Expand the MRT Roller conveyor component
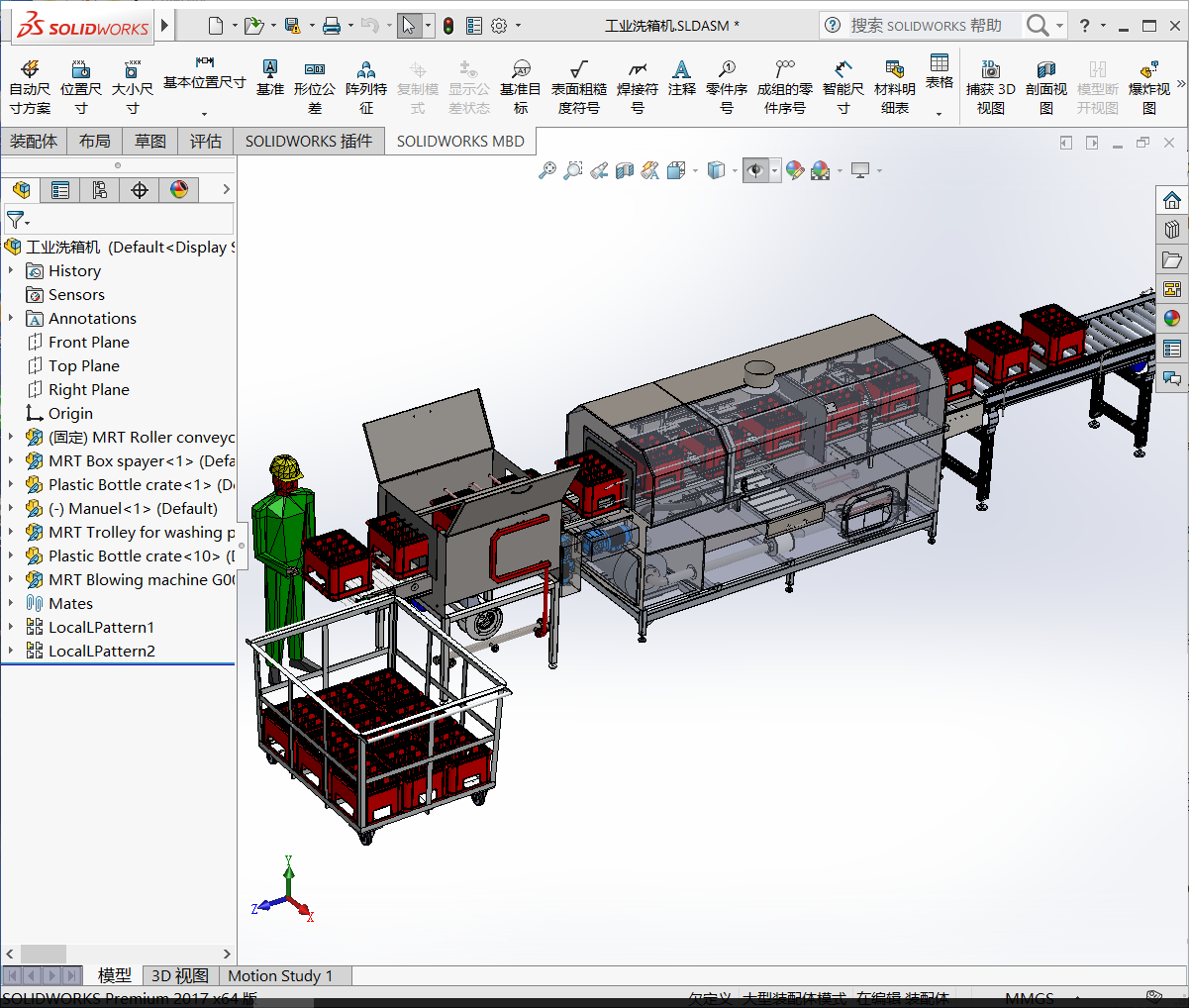The height and width of the screenshot is (1008, 1189). (x=11, y=437)
